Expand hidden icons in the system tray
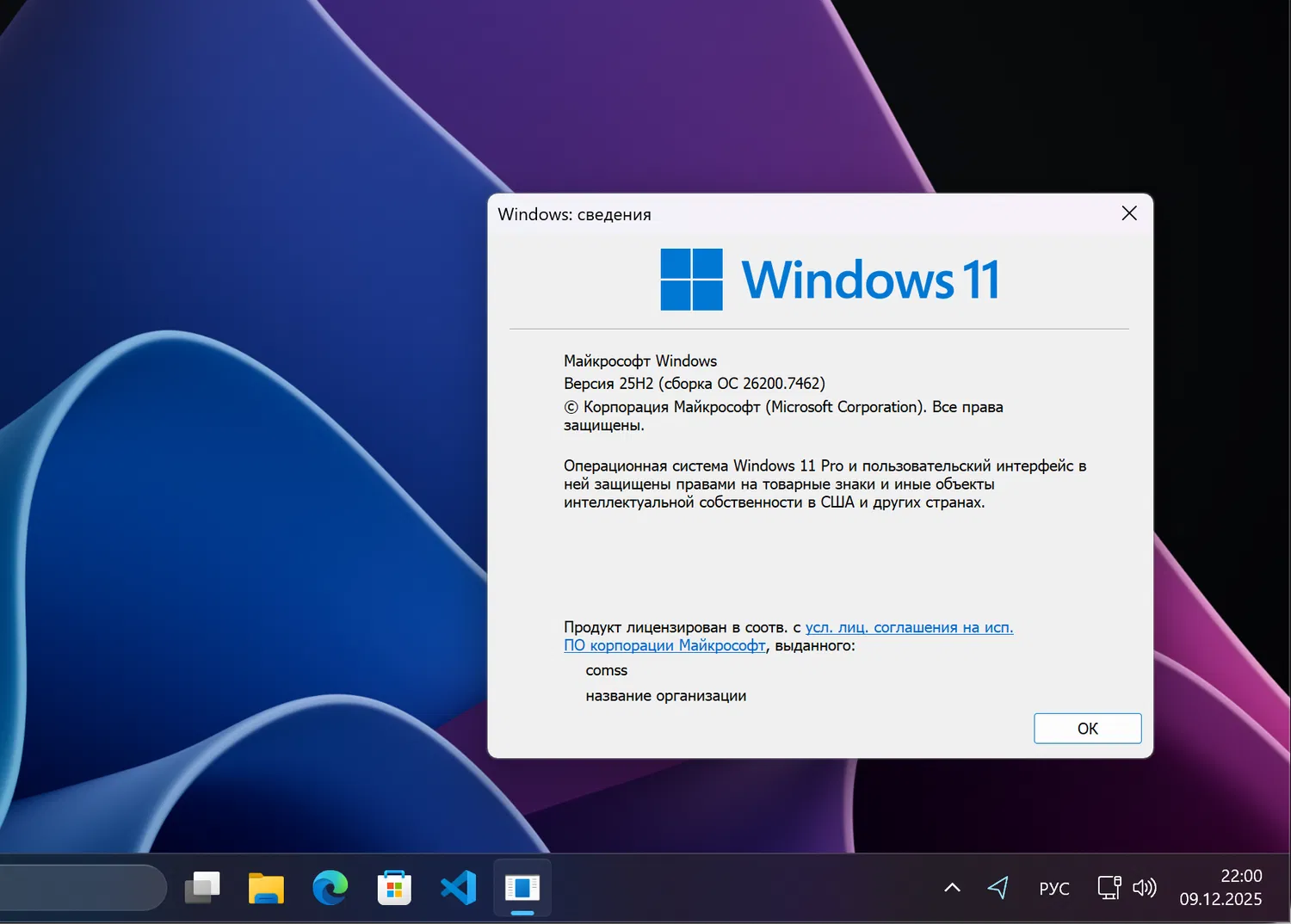The height and width of the screenshot is (924, 1291). 951,887
